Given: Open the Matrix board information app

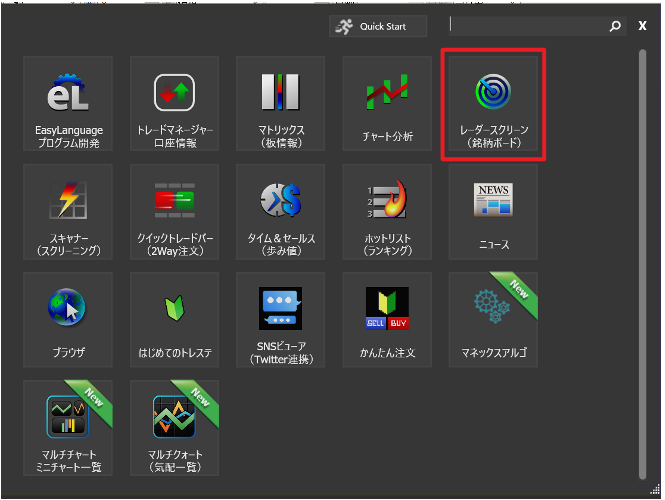Looking at the screenshot, I should pyautogui.click(x=280, y=103).
